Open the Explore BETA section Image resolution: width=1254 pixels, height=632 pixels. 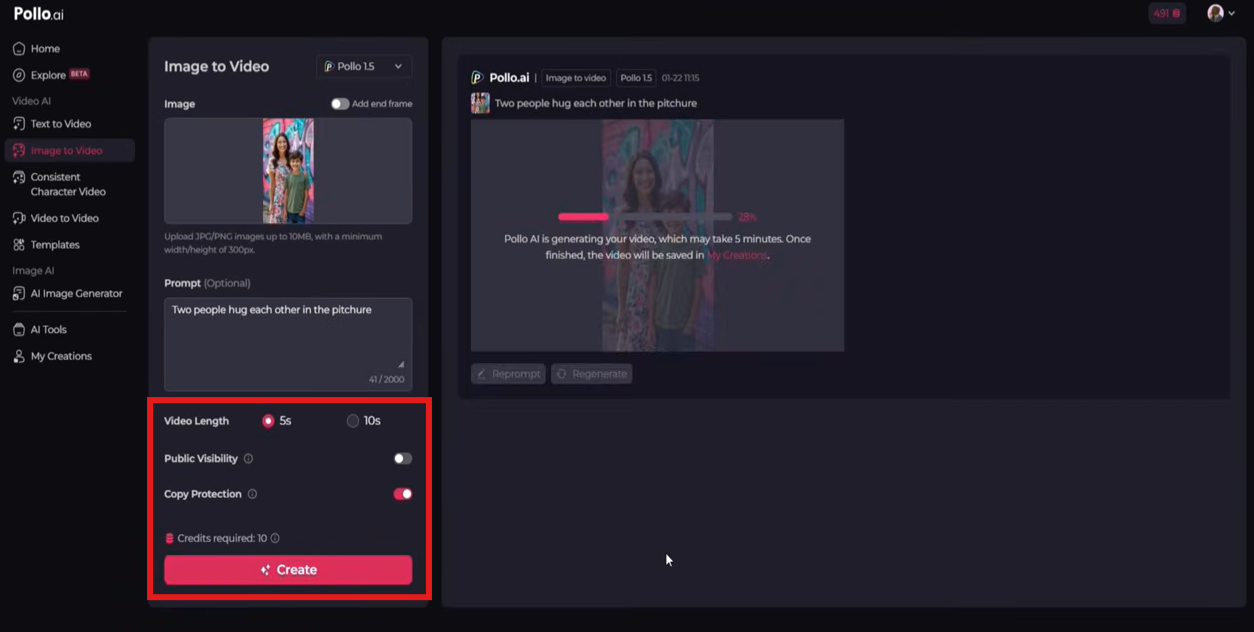point(48,74)
